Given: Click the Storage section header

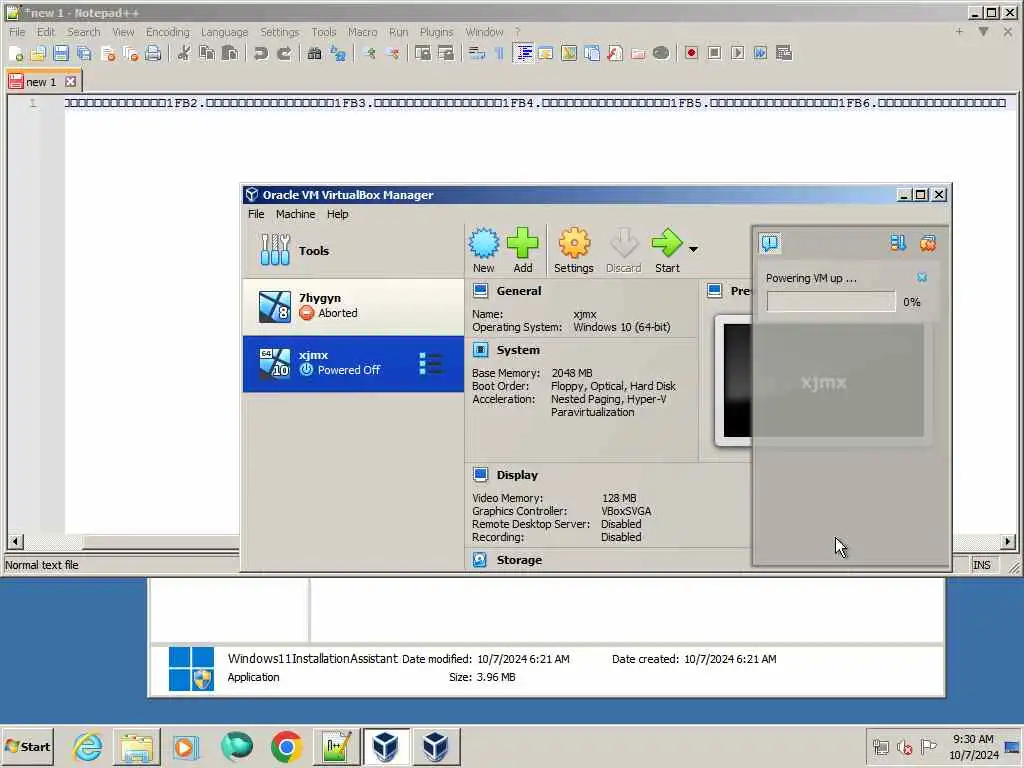Looking at the screenshot, I should (519, 560).
